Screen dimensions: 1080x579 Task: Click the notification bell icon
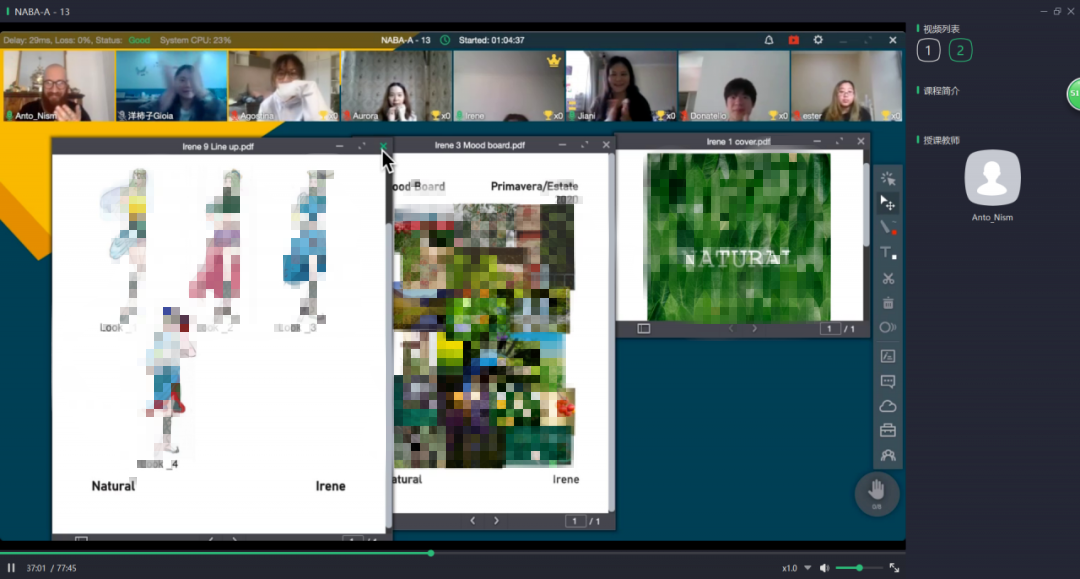click(x=769, y=40)
